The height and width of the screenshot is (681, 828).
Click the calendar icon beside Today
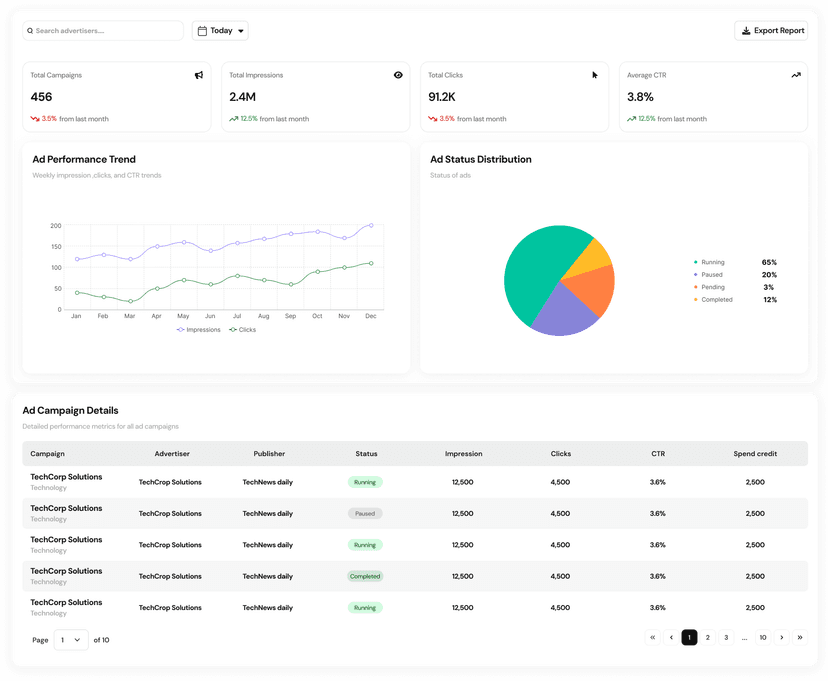point(202,31)
